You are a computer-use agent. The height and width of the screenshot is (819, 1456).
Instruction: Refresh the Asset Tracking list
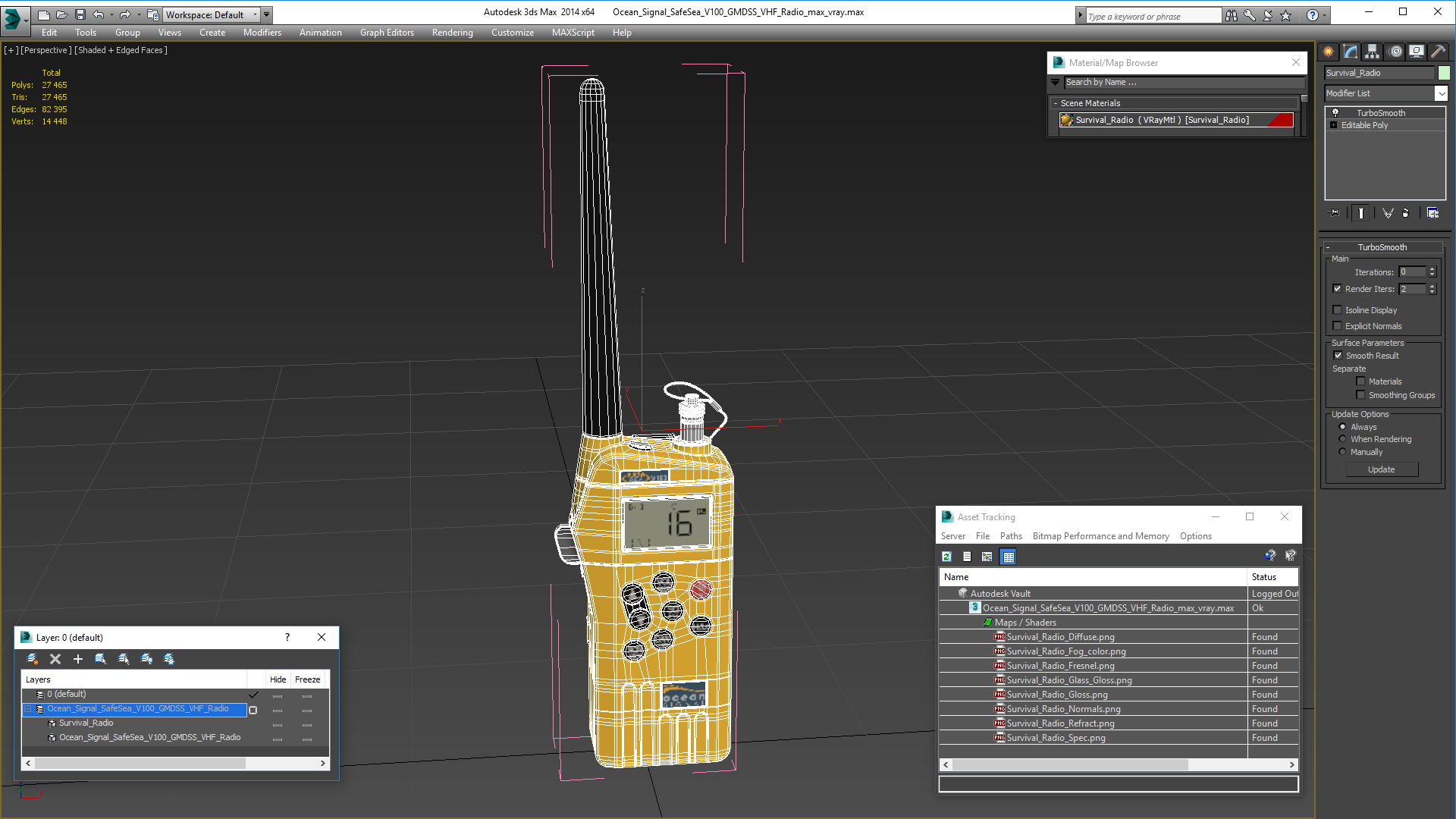coord(946,557)
